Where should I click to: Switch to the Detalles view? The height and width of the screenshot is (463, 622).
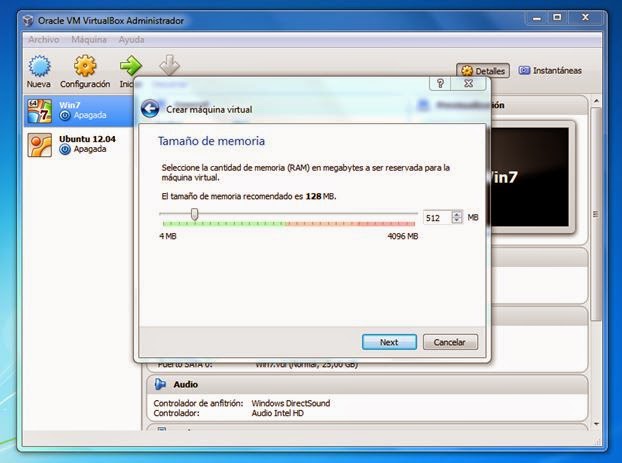pyautogui.click(x=483, y=71)
